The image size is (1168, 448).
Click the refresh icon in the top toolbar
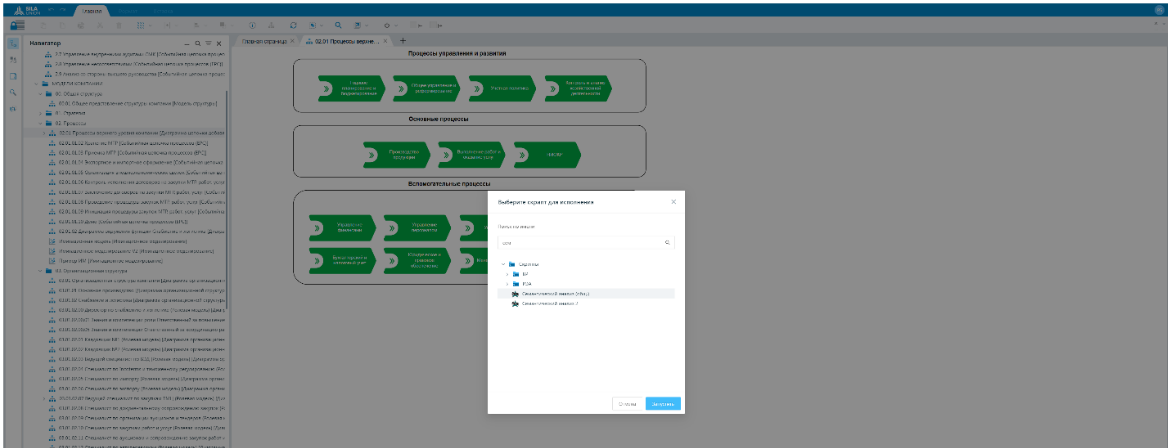pos(292,22)
